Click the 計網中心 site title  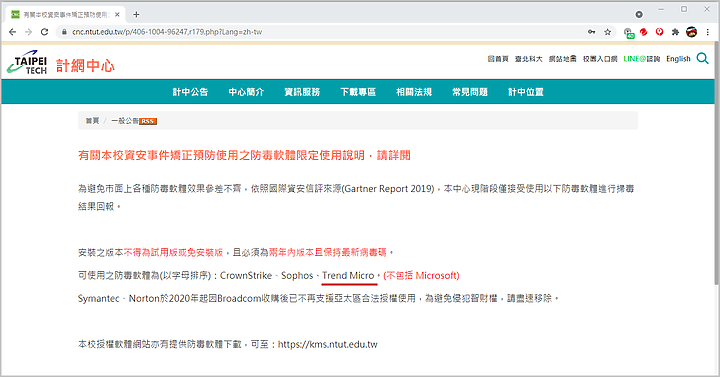pos(85,66)
